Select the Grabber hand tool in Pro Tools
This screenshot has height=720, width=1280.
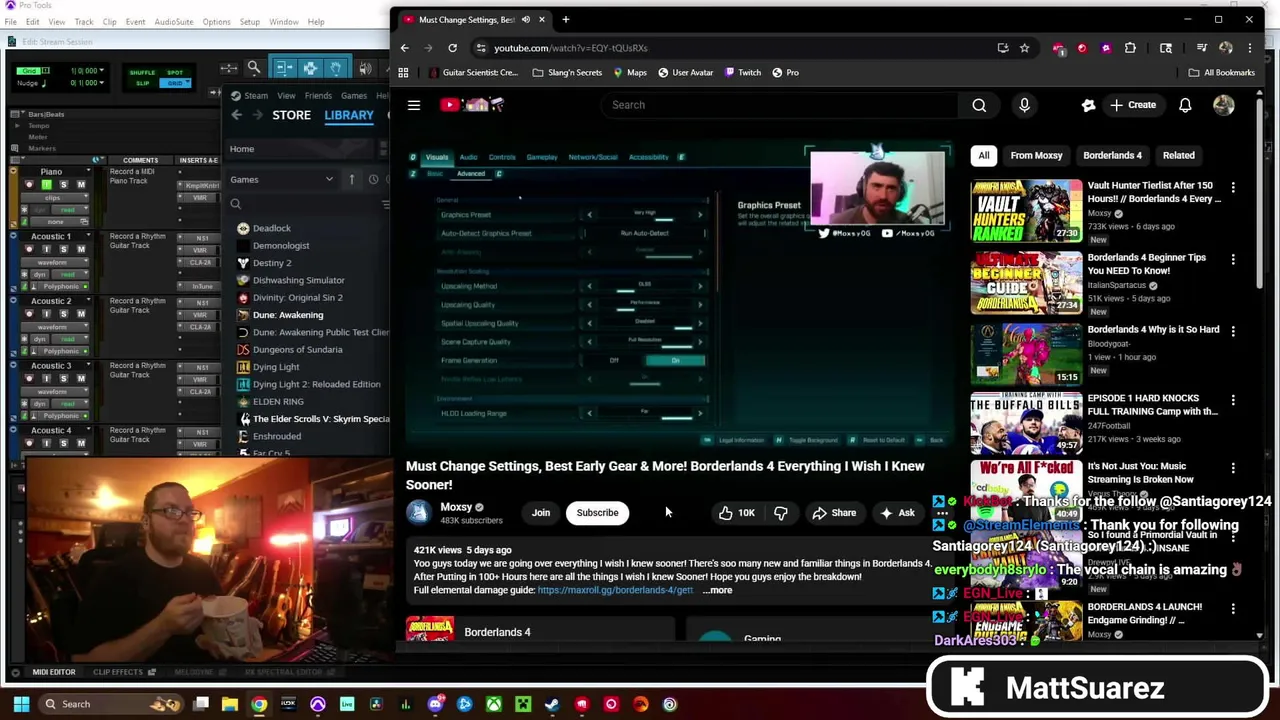336,68
